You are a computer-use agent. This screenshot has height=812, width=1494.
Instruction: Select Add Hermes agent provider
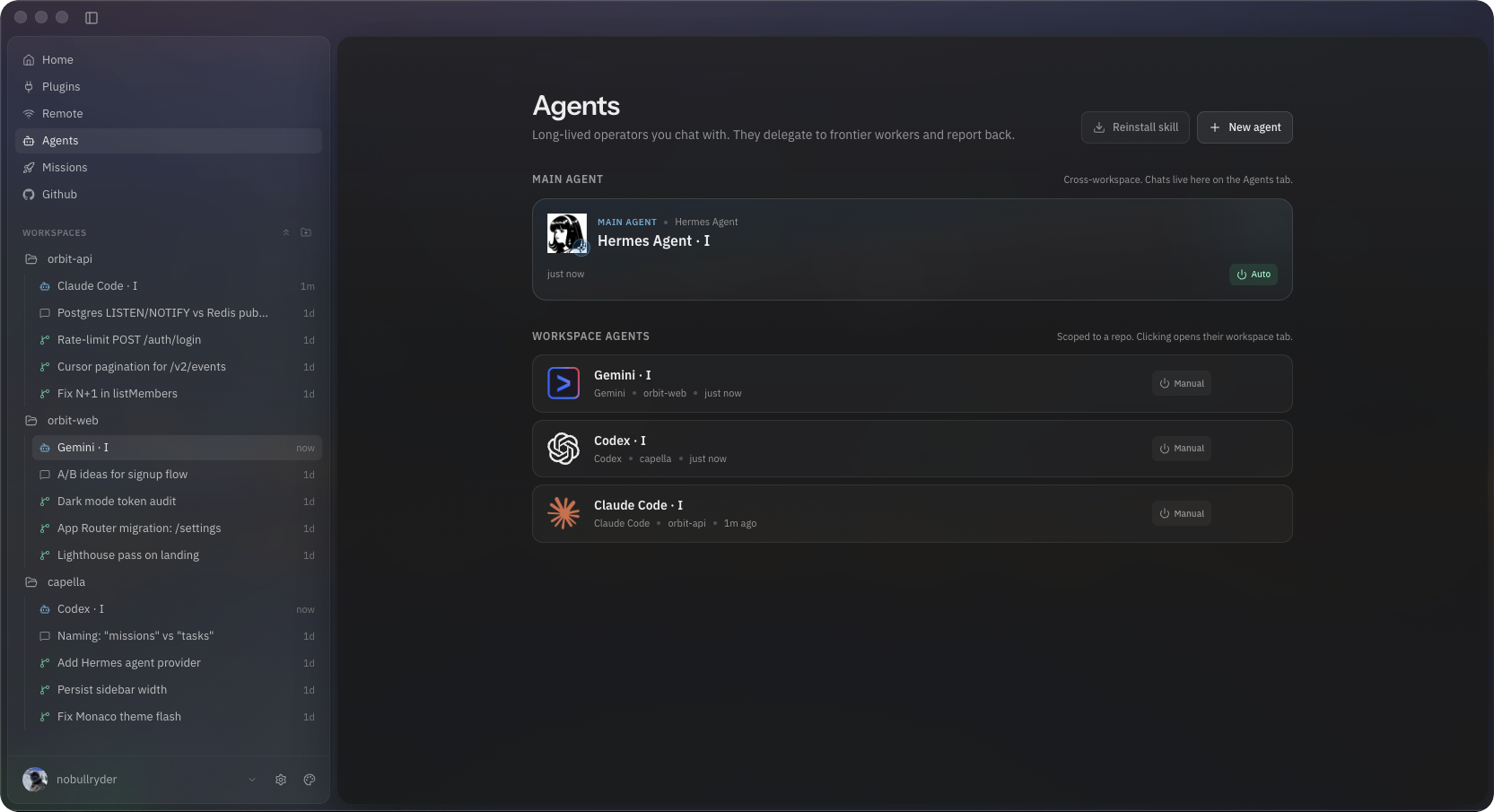tap(177, 663)
